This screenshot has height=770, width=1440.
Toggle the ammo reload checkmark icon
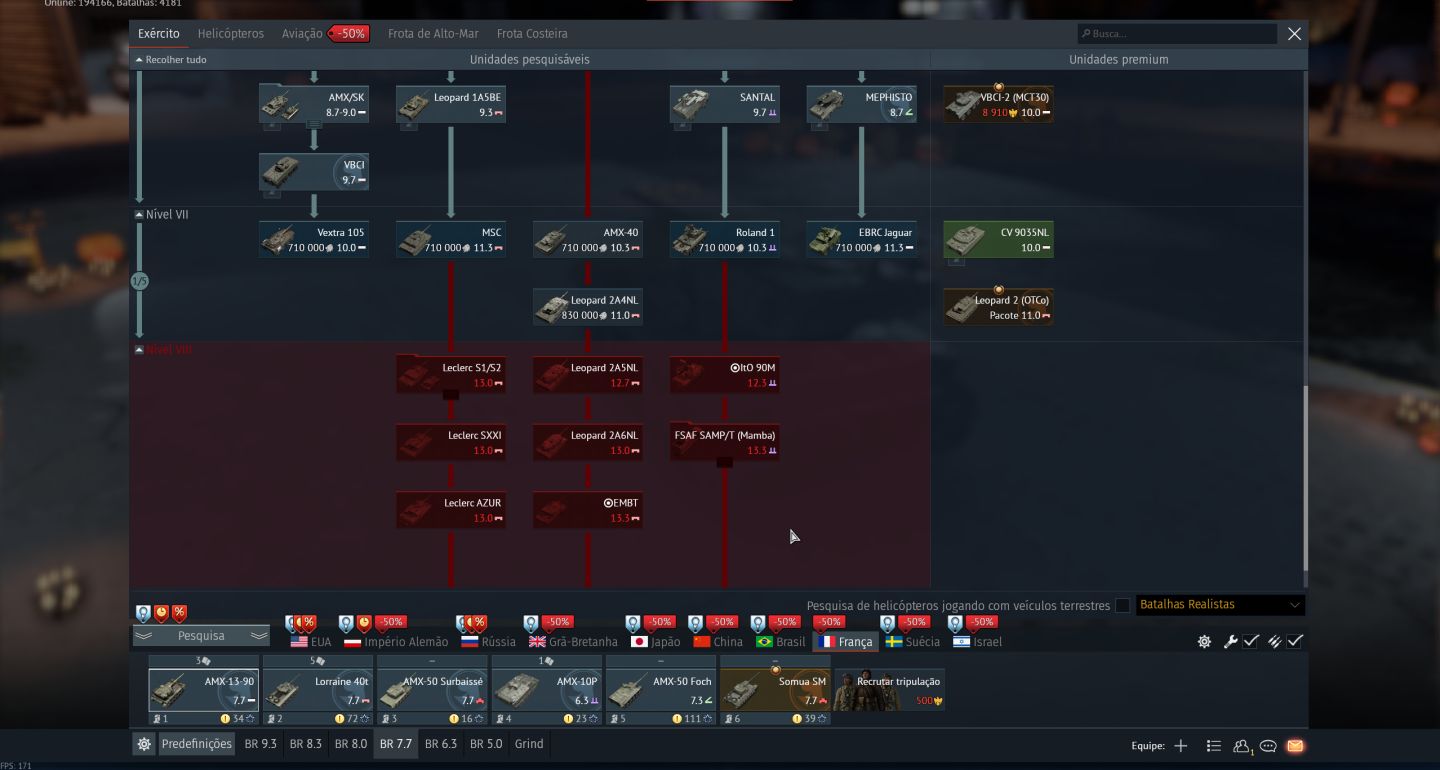point(1274,642)
